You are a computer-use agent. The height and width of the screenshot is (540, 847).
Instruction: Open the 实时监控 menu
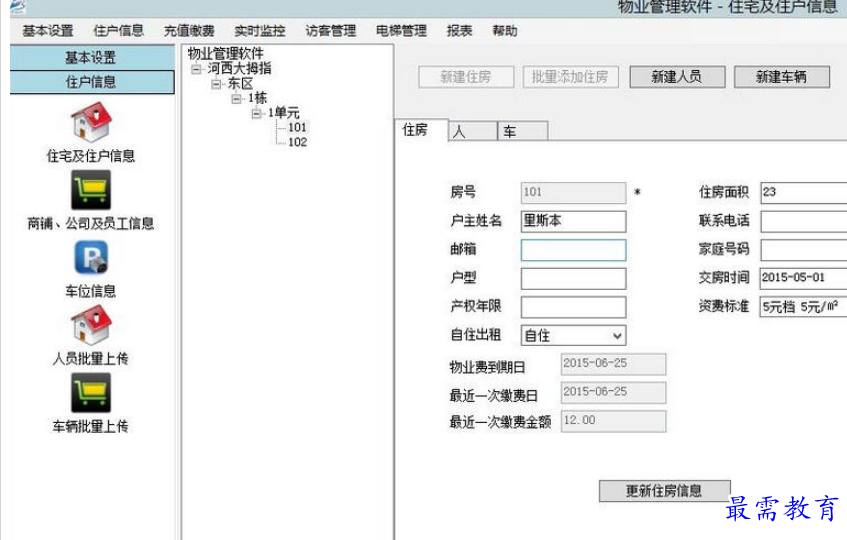pyautogui.click(x=260, y=31)
